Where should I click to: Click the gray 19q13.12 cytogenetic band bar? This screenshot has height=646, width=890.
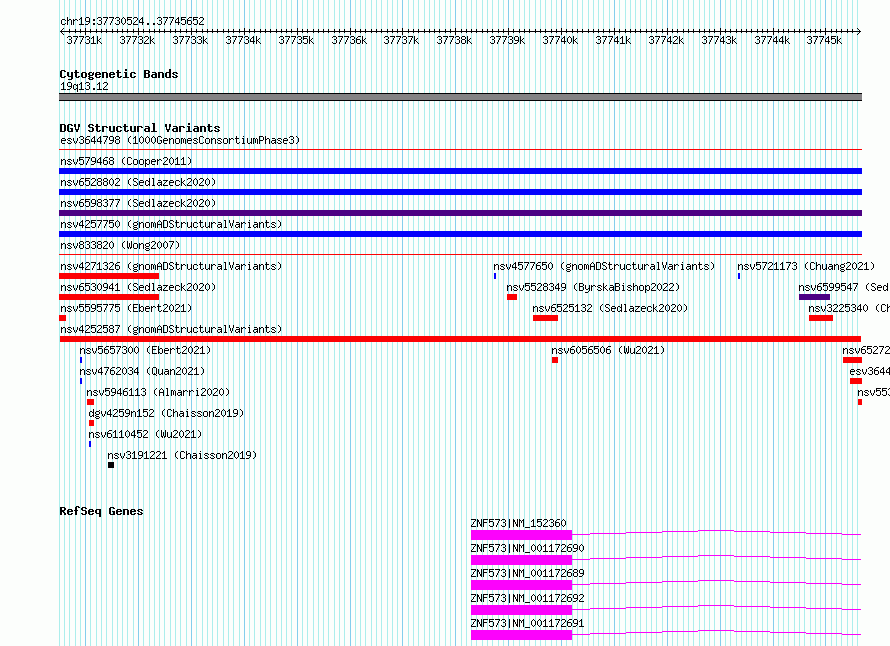coord(460,97)
